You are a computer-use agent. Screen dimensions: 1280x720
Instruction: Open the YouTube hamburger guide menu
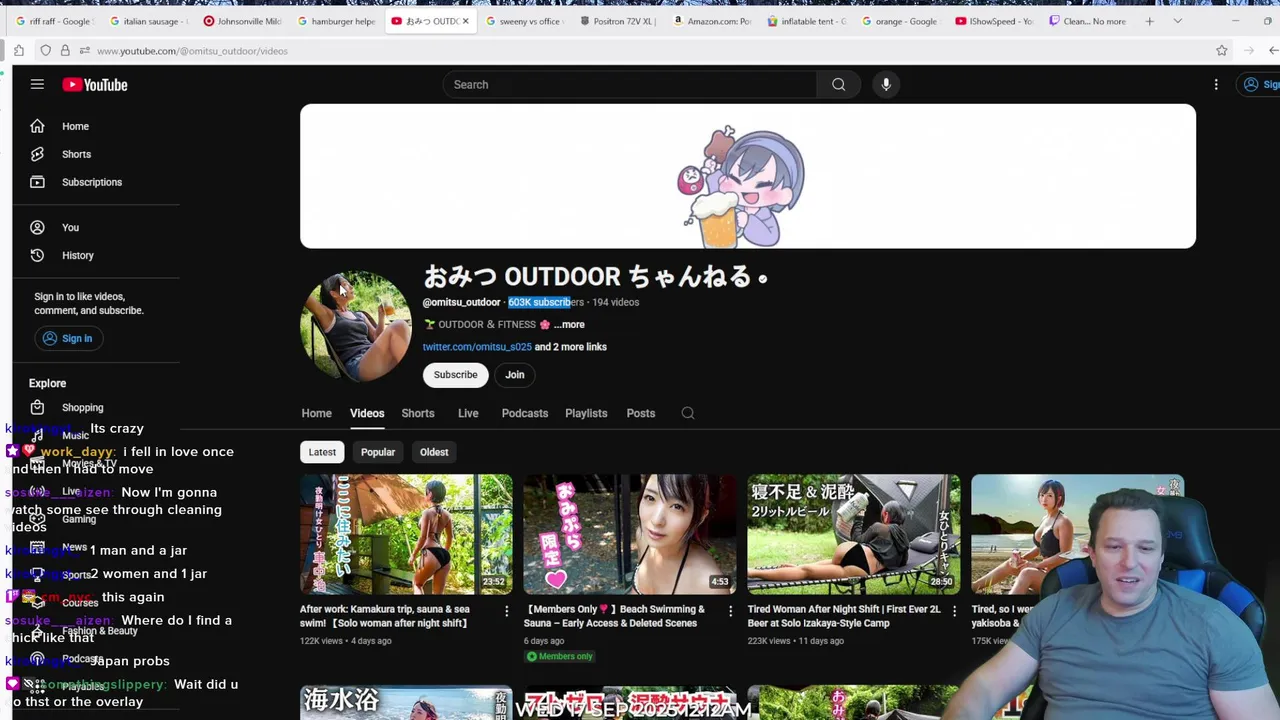(37, 85)
